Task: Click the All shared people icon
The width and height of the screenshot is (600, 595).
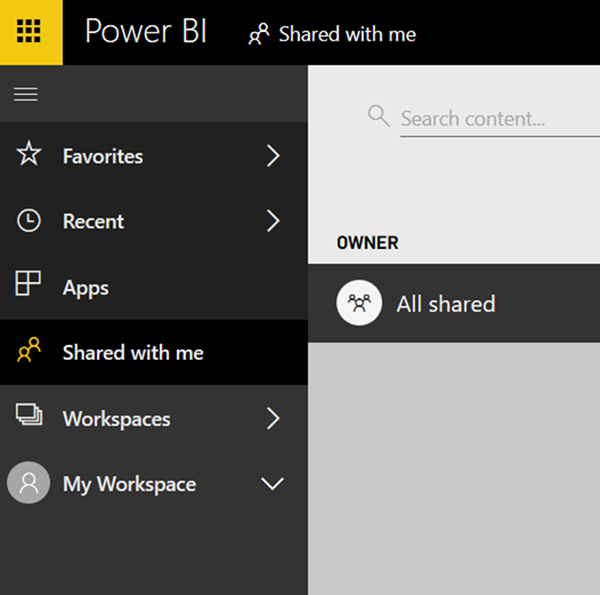Action: click(358, 304)
